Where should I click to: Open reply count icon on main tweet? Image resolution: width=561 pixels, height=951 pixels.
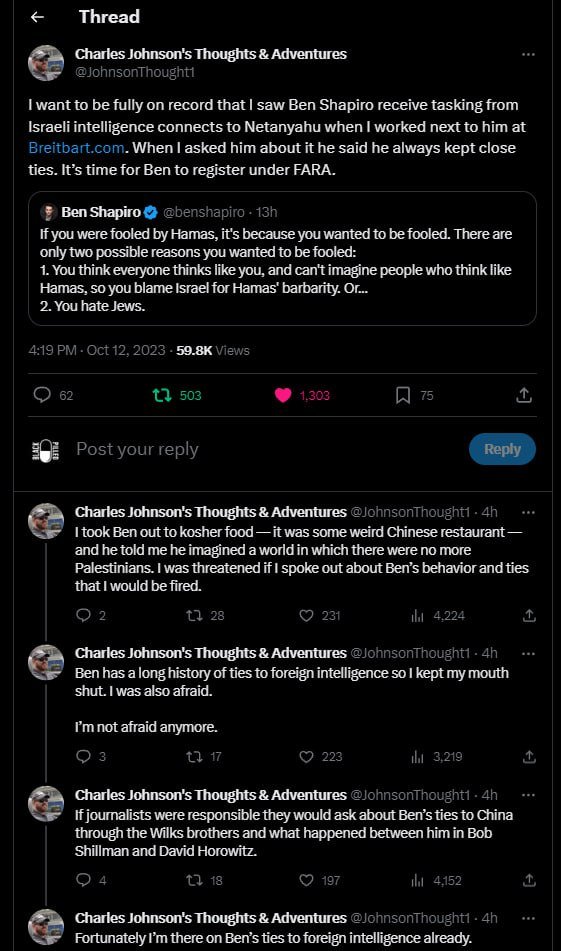pos(42,395)
